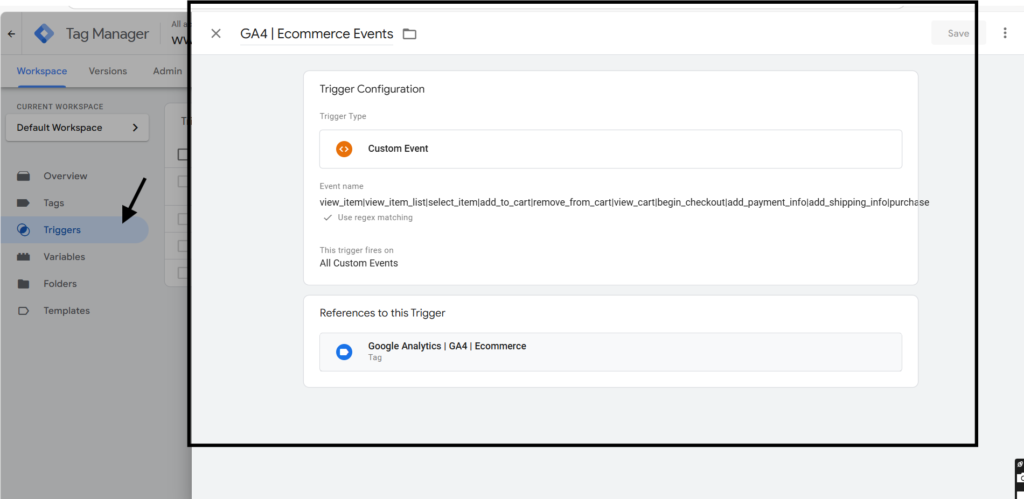
Task: Click the All Custom Events text
Action: coord(359,263)
